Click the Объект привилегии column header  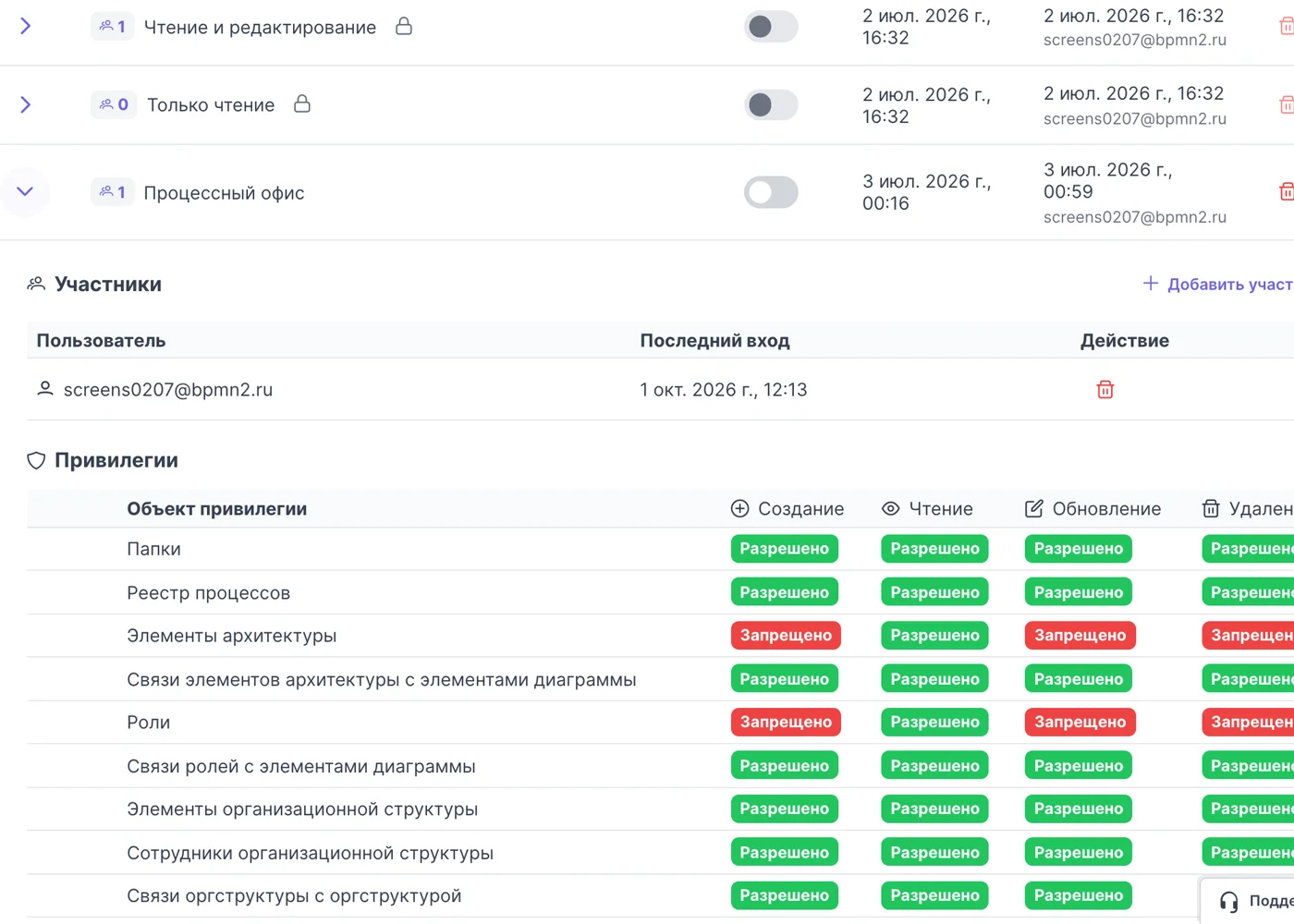tap(217, 508)
